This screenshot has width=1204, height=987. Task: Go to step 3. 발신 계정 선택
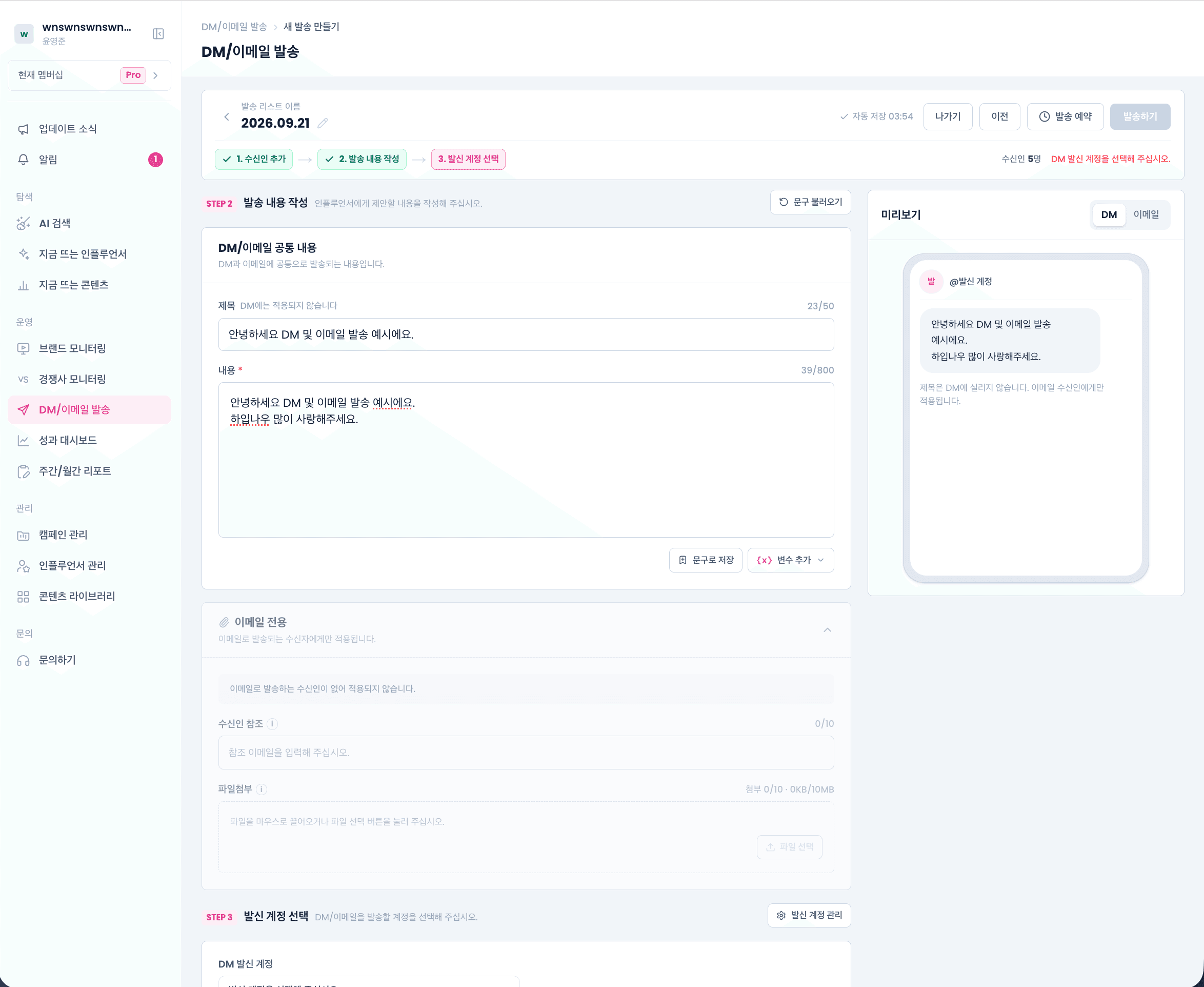click(x=468, y=159)
